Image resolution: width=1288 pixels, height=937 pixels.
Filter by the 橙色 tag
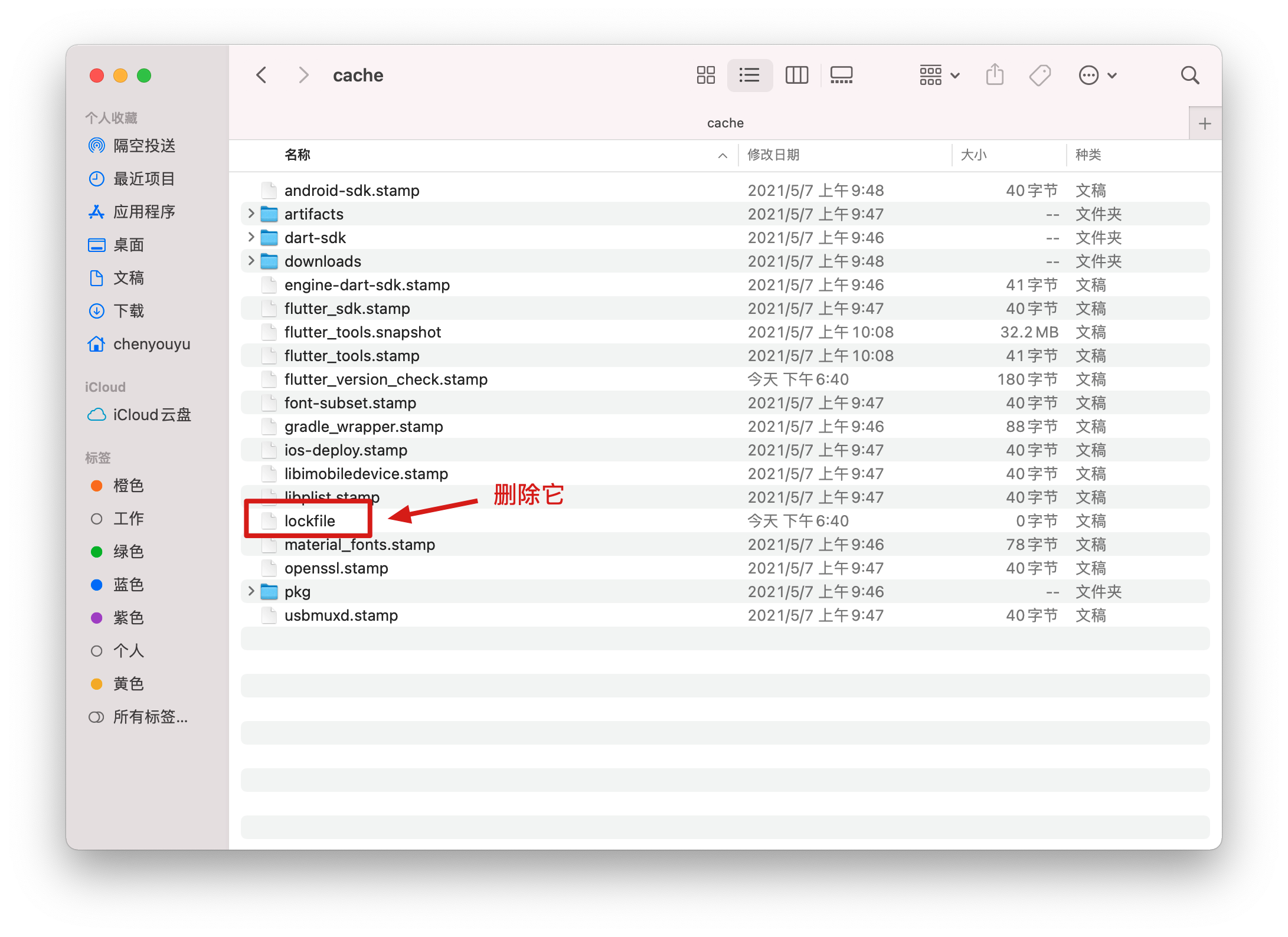117,486
